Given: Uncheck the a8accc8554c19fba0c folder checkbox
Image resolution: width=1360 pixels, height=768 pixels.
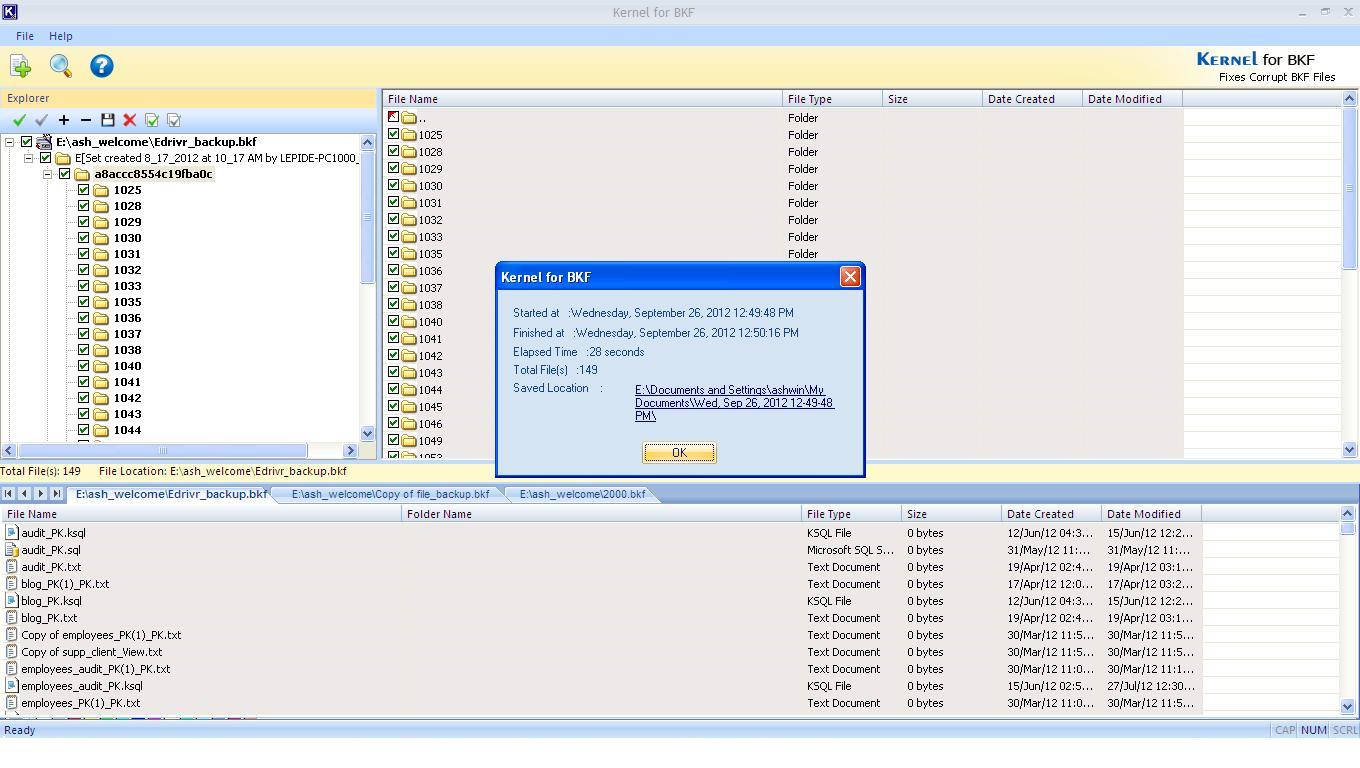Looking at the screenshot, I should tap(65, 174).
